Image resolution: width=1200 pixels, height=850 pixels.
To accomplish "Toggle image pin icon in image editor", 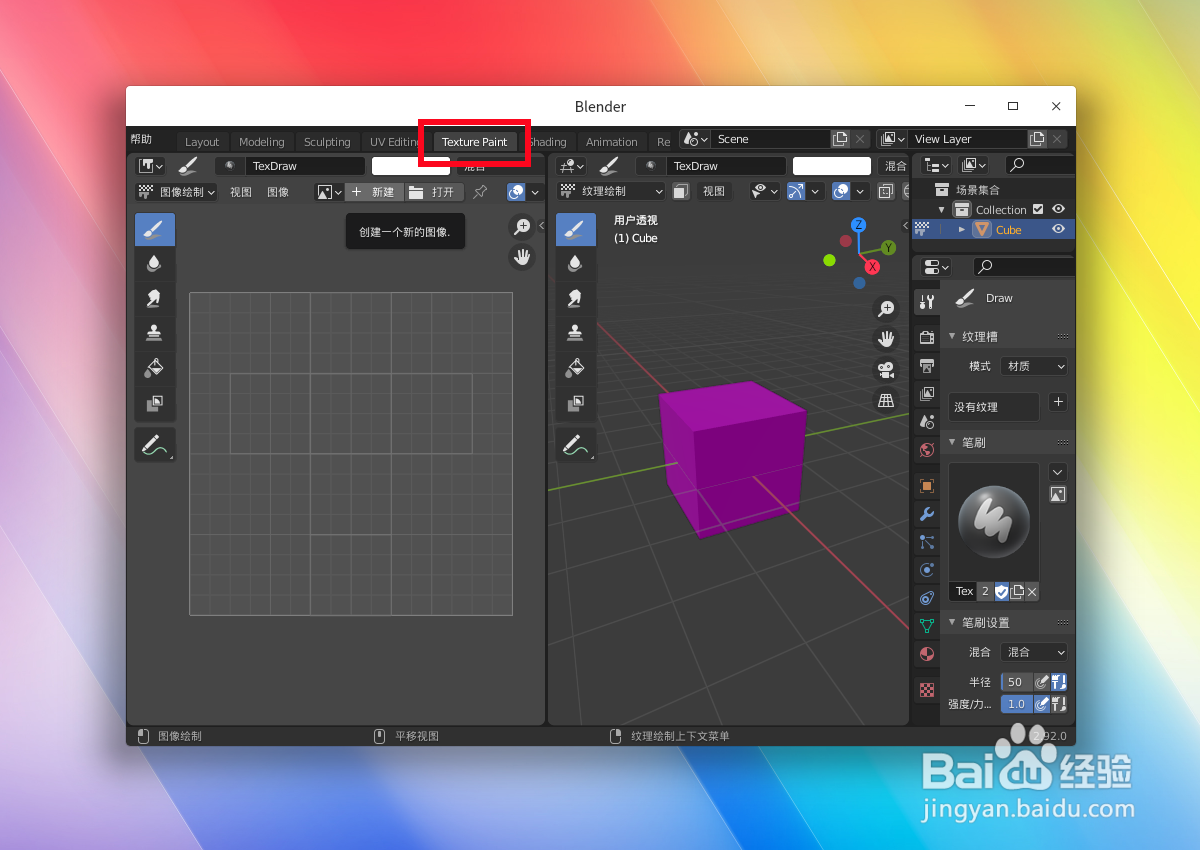I will pyautogui.click(x=481, y=191).
